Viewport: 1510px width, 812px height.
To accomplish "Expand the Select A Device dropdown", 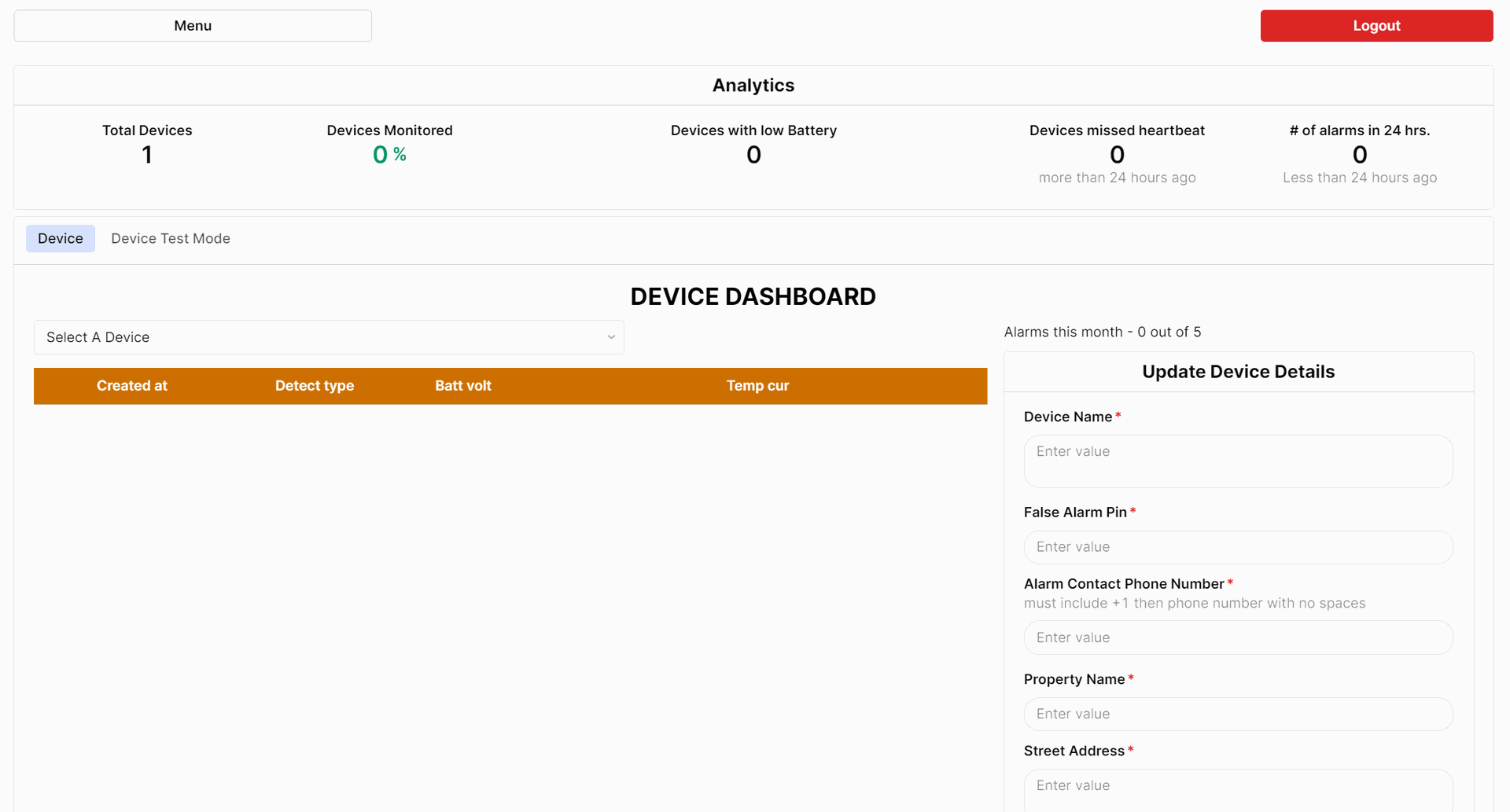I will [x=328, y=337].
